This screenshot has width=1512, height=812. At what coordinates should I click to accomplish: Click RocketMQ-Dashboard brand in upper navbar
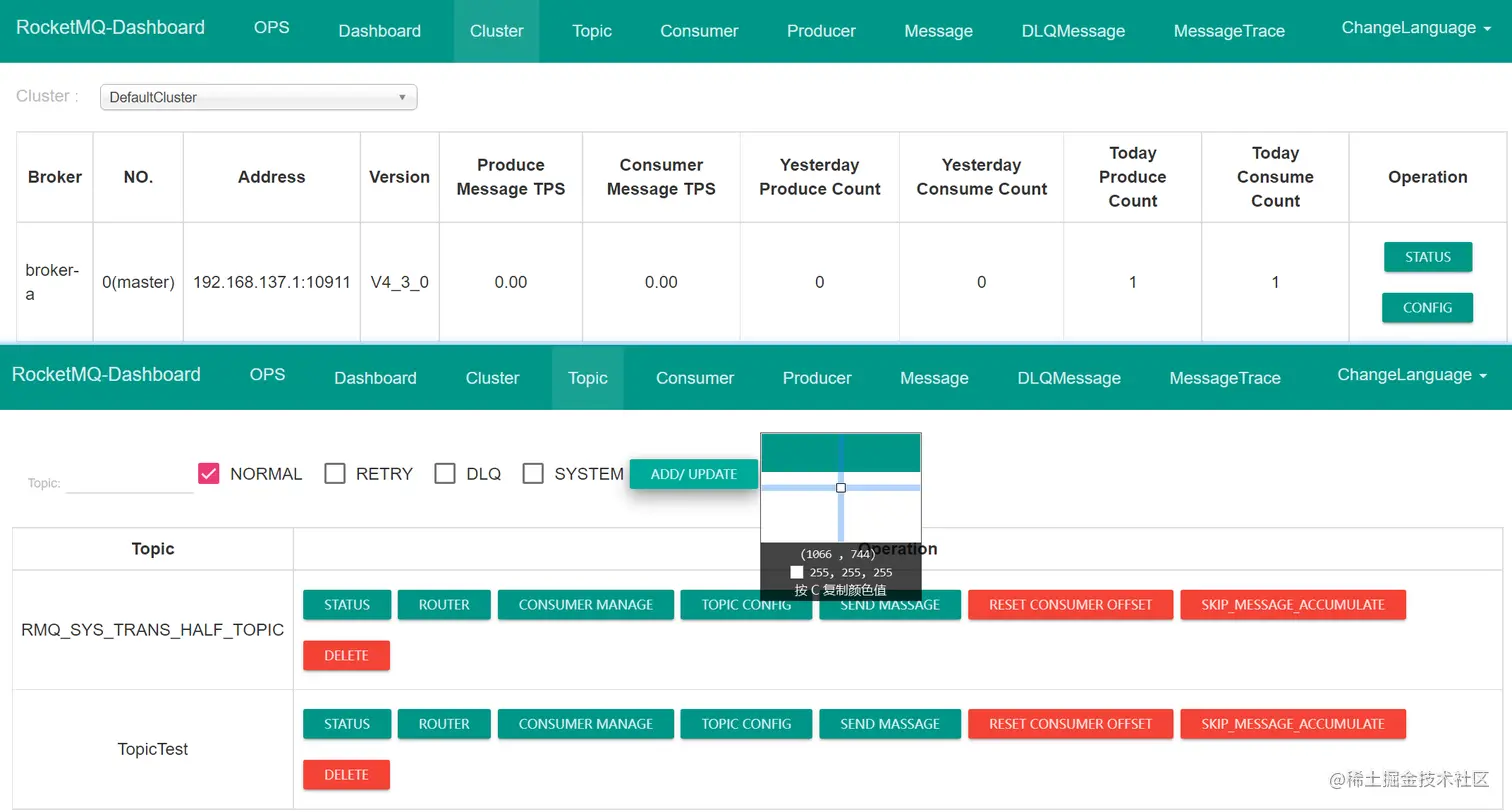(x=111, y=28)
